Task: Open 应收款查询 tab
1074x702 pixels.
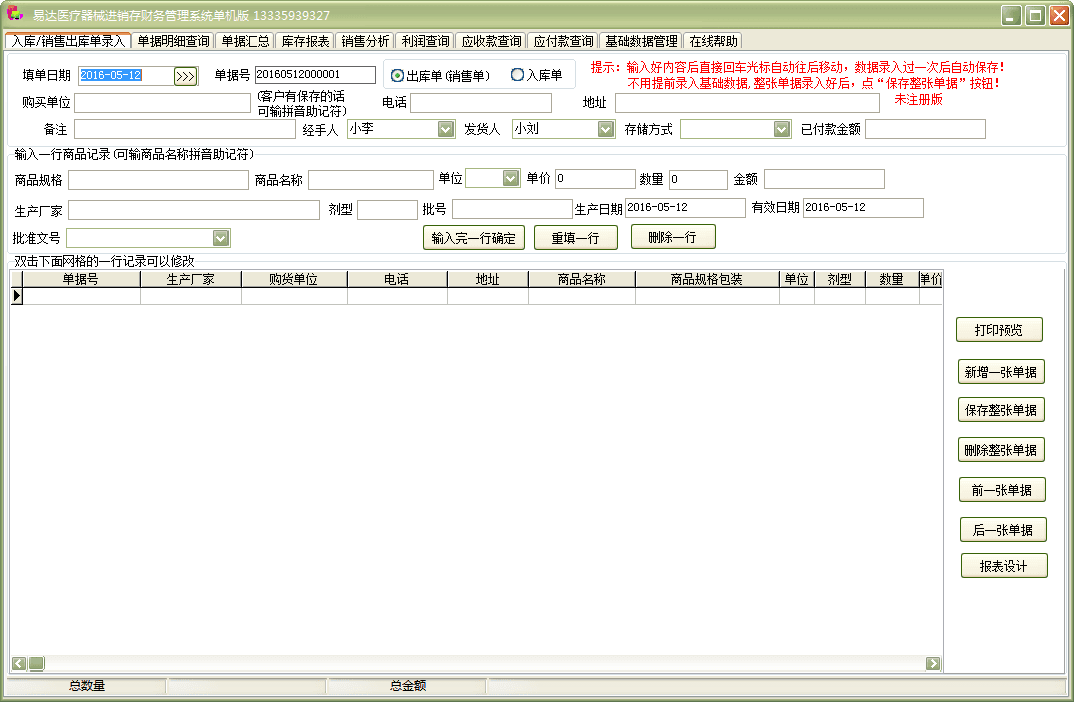Action: pos(491,41)
